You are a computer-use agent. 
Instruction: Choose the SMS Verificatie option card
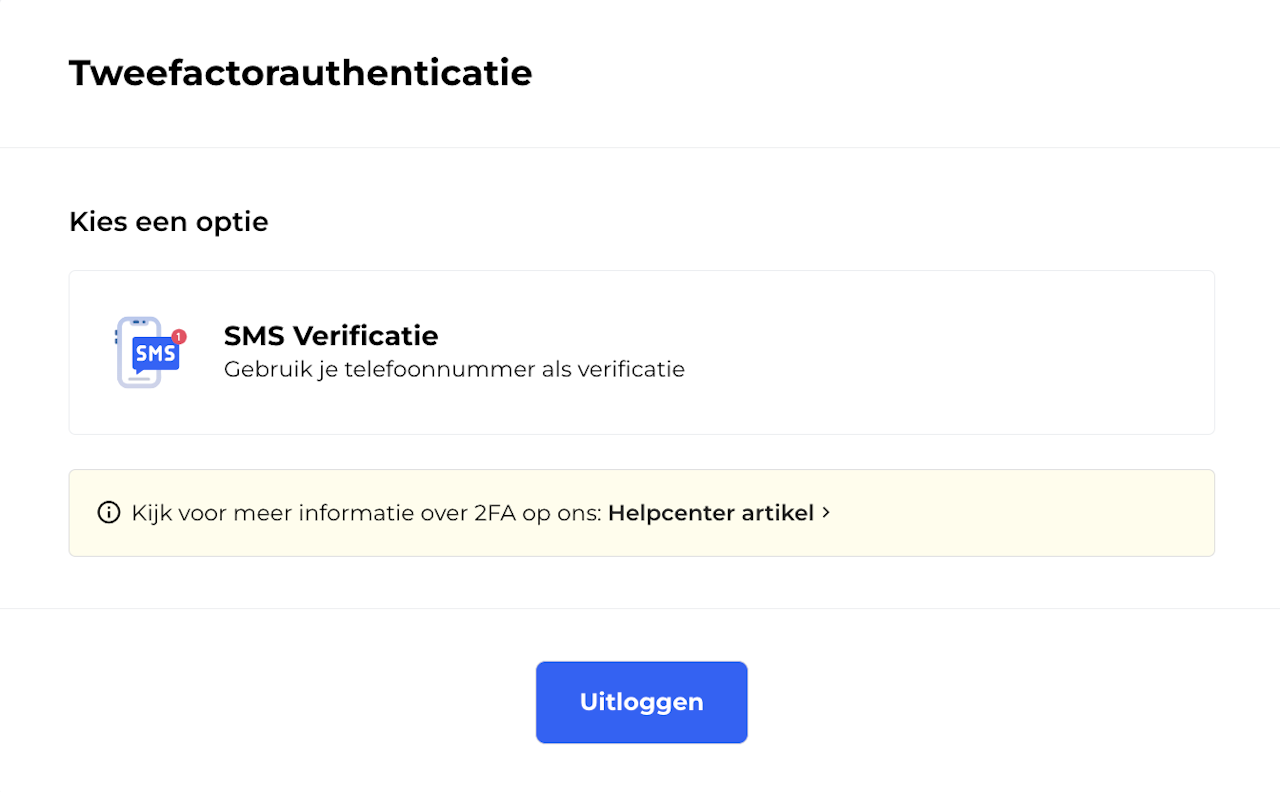click(x=641, y=352)
